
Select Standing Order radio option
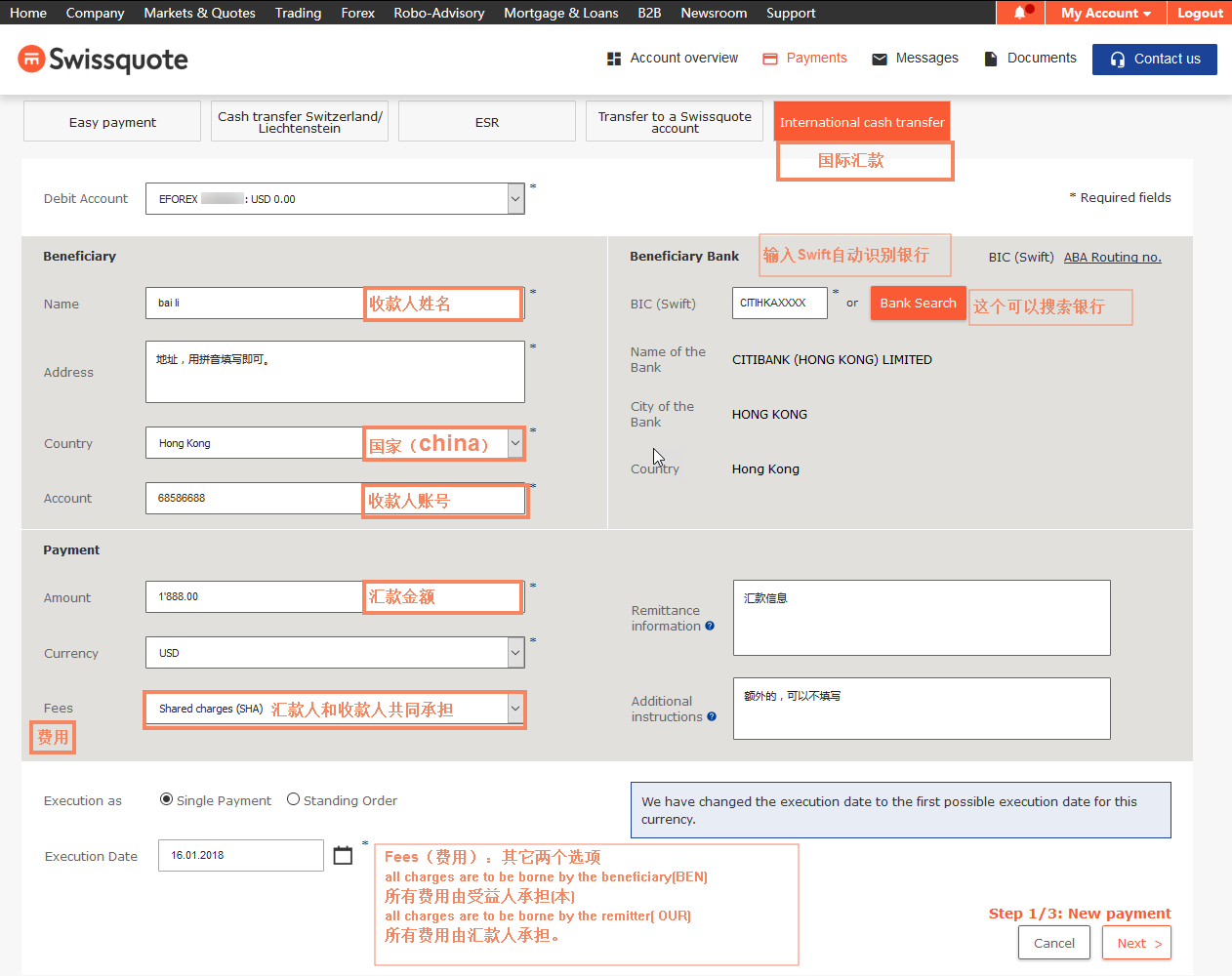[293, 799]
